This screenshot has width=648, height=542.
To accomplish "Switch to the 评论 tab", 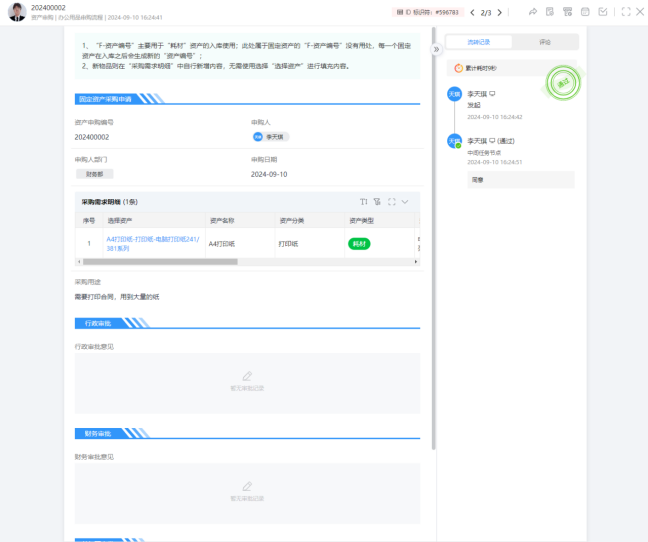I will coord(544,42).
